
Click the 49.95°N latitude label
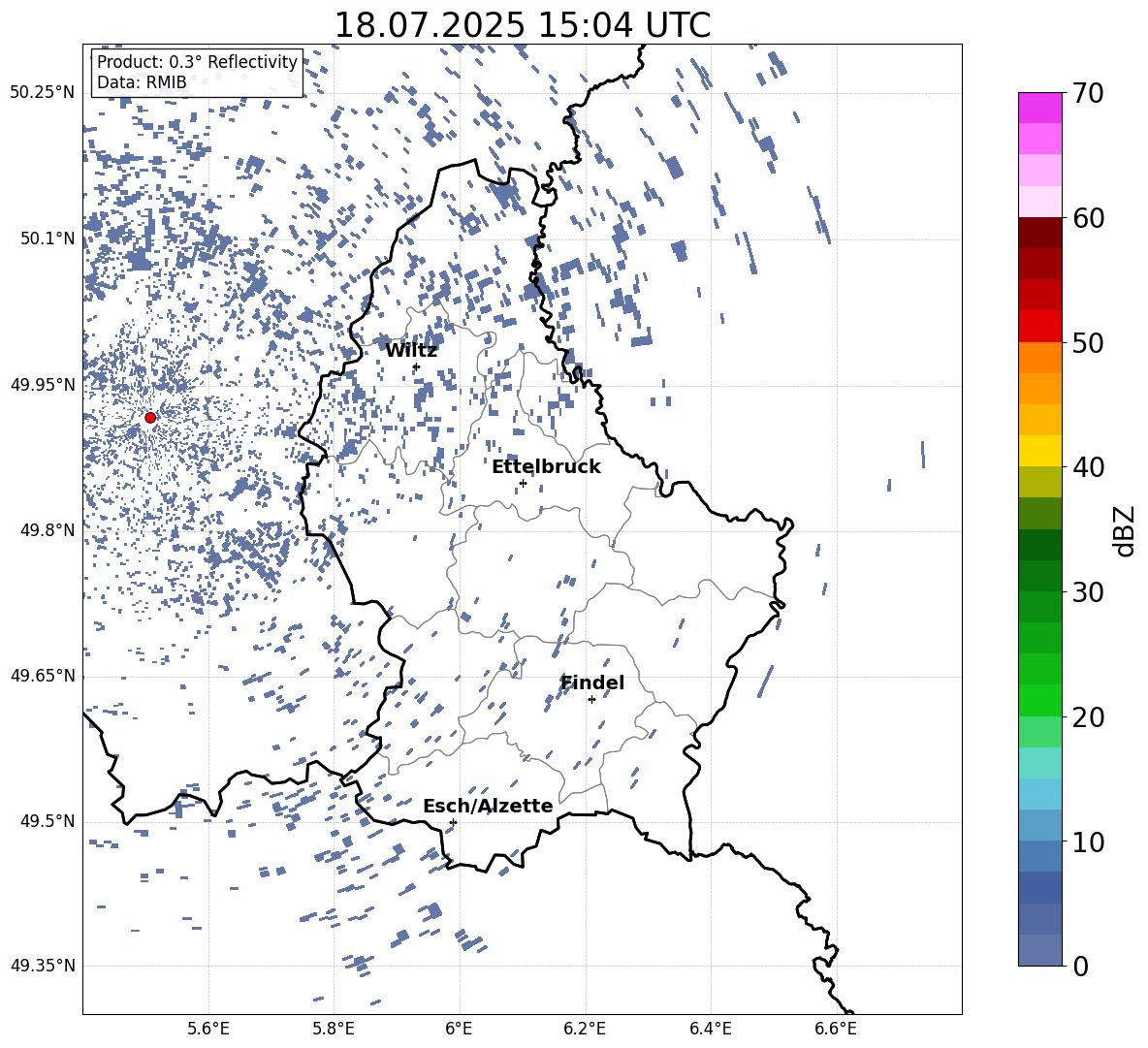point(43,384)
